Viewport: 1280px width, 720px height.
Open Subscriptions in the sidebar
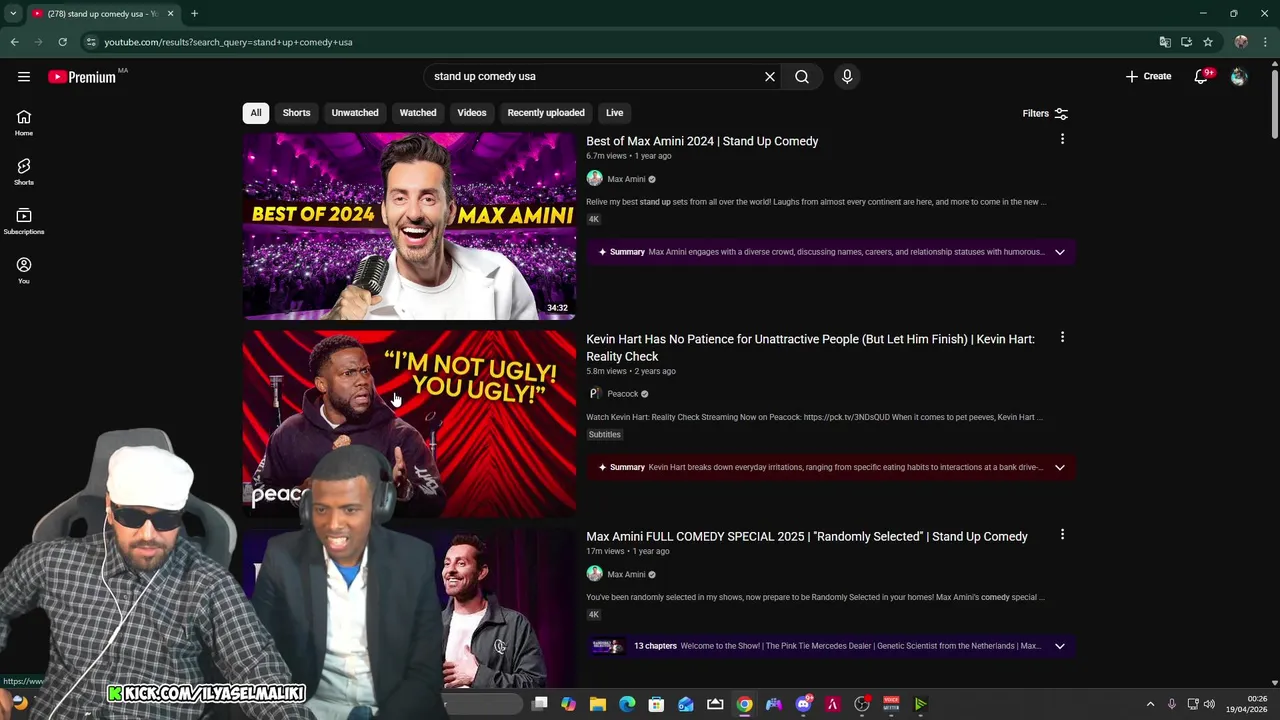(24, 221)
